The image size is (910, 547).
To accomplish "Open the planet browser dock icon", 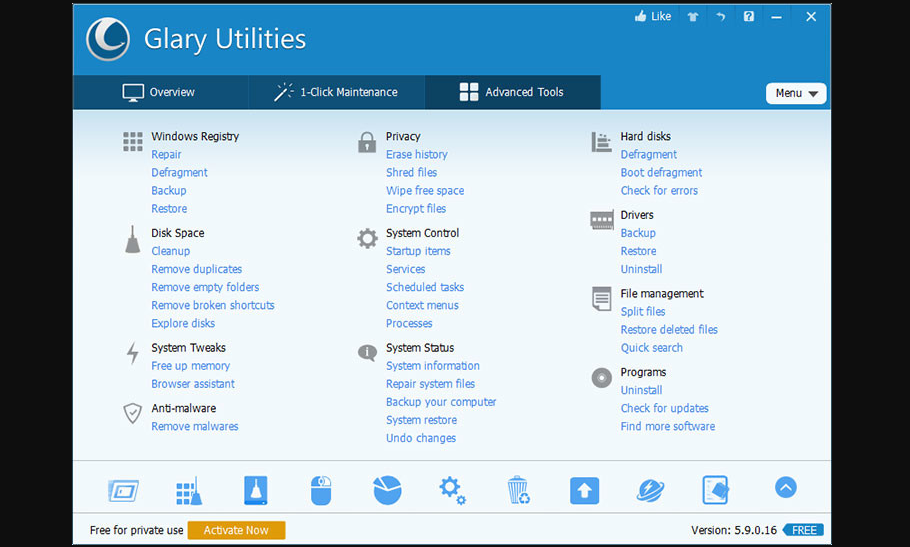I will click(x=650, y=491).
